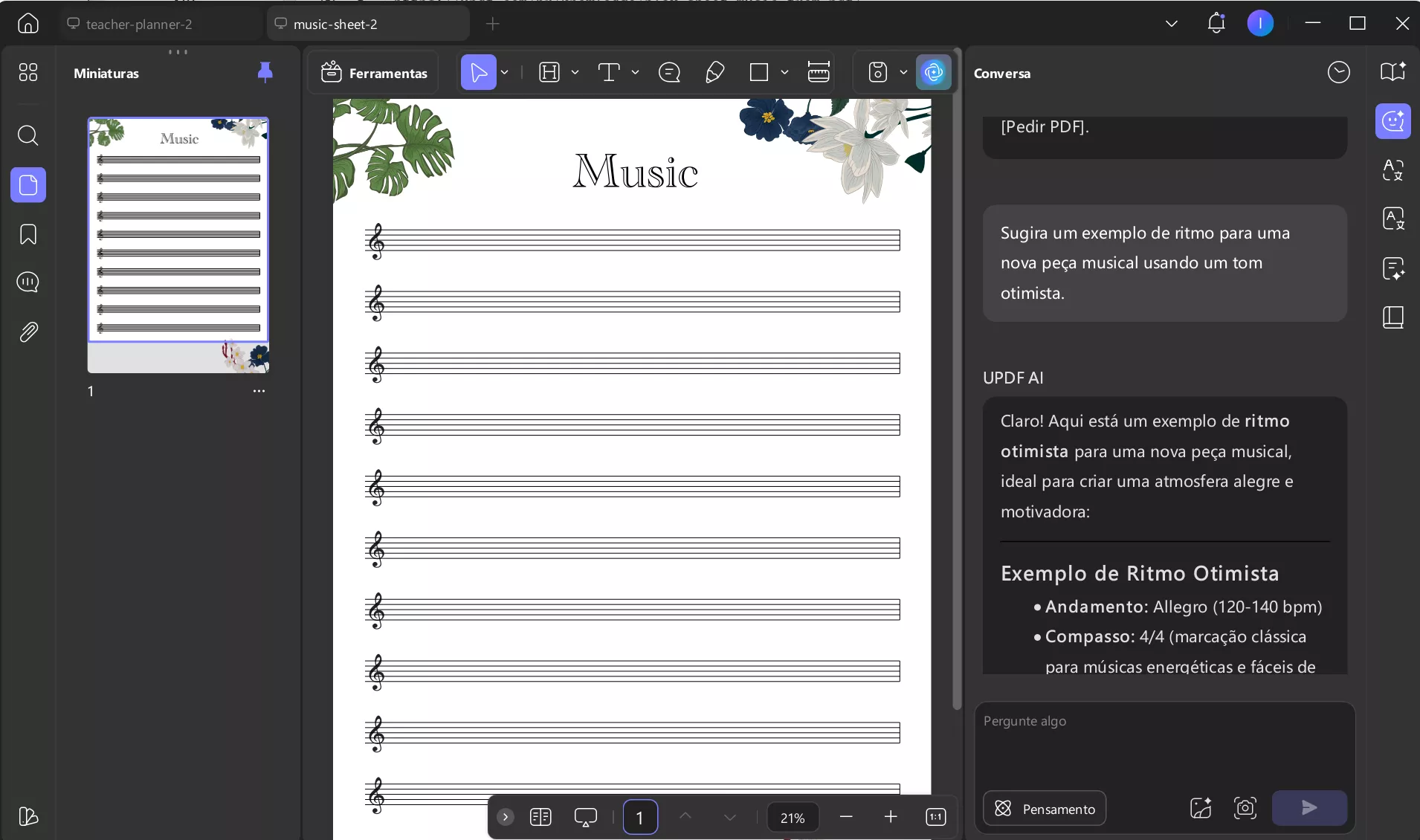Open the search panel in left sidebar
The height and width of the screenshot is (840, 1420).
(28, 135)
